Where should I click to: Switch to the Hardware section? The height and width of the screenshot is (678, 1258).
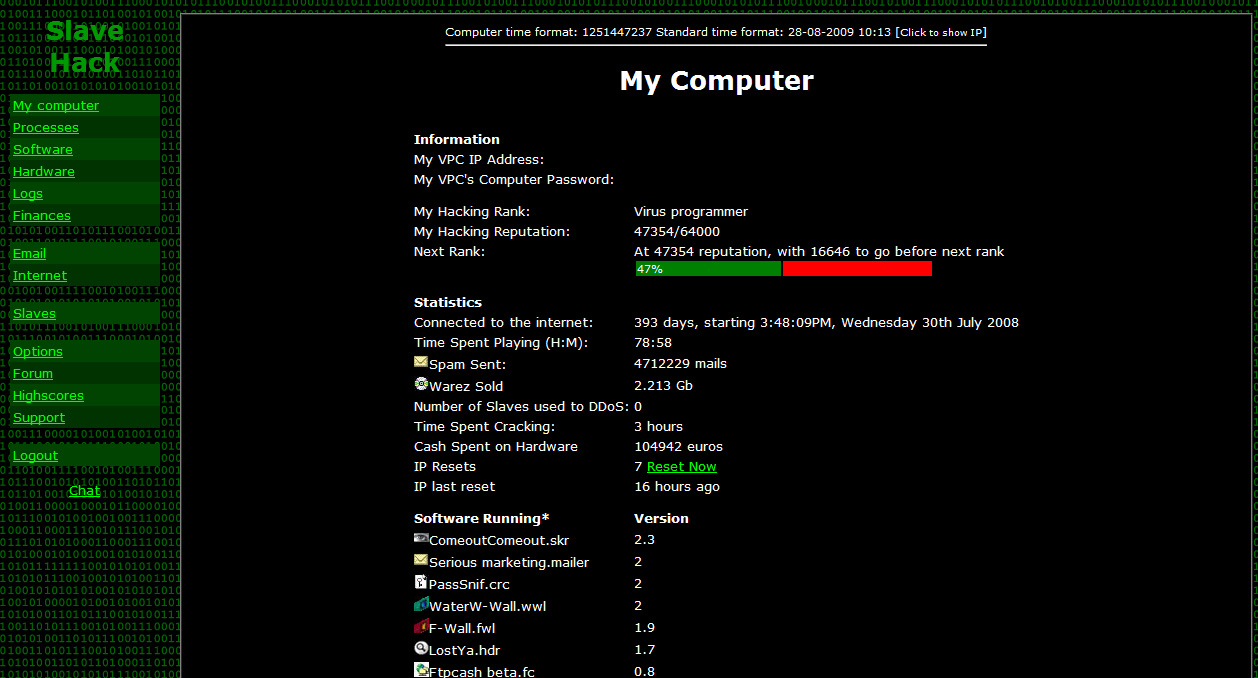[x=43, y=171]
